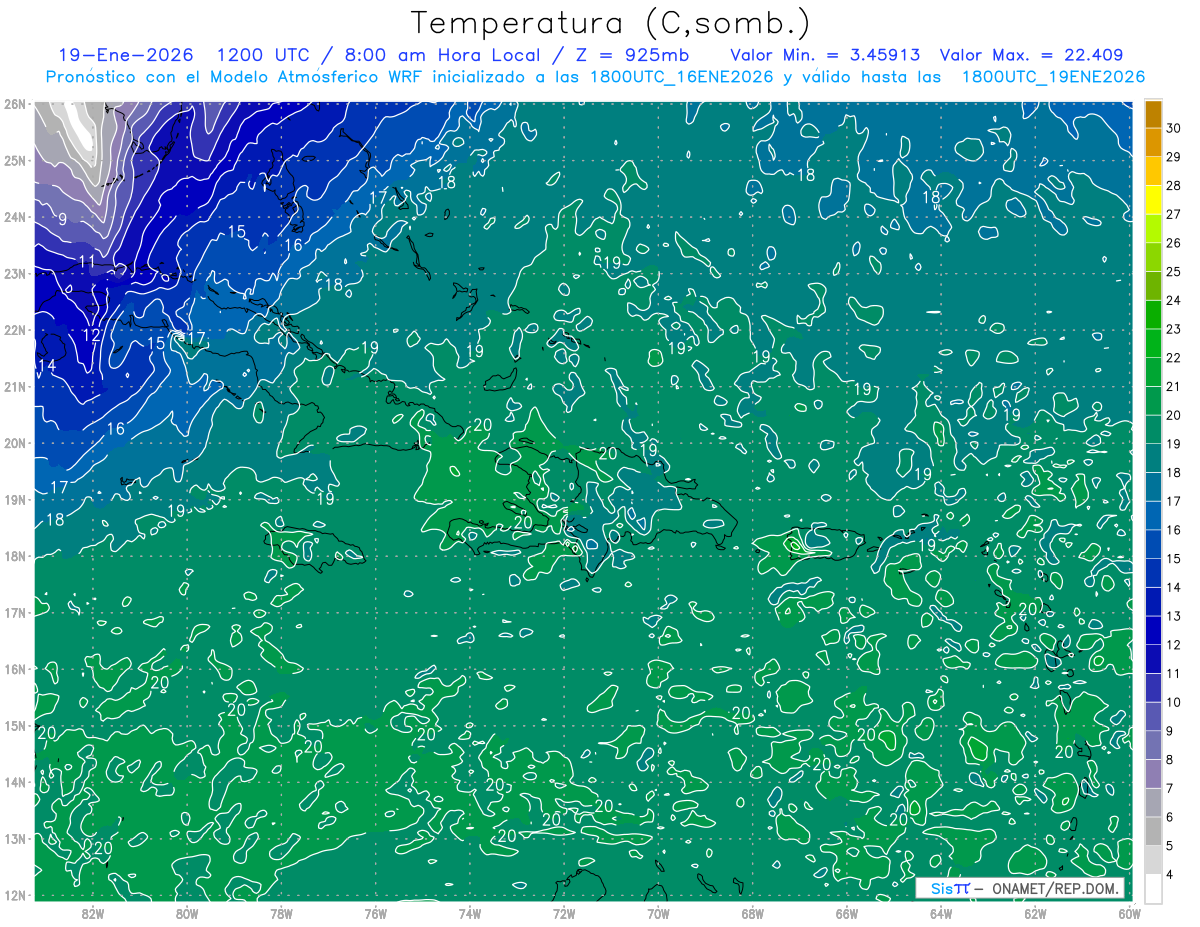This screenshot has height=927, width=1200.
Task: Click the "11" contour label near 23N
Action: (x=87, y=262)
